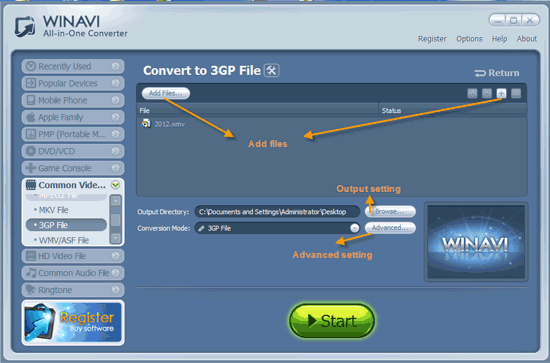
Task: Click the move-up arrow icon in file list toolbar
Action: [x=472, y=94]
